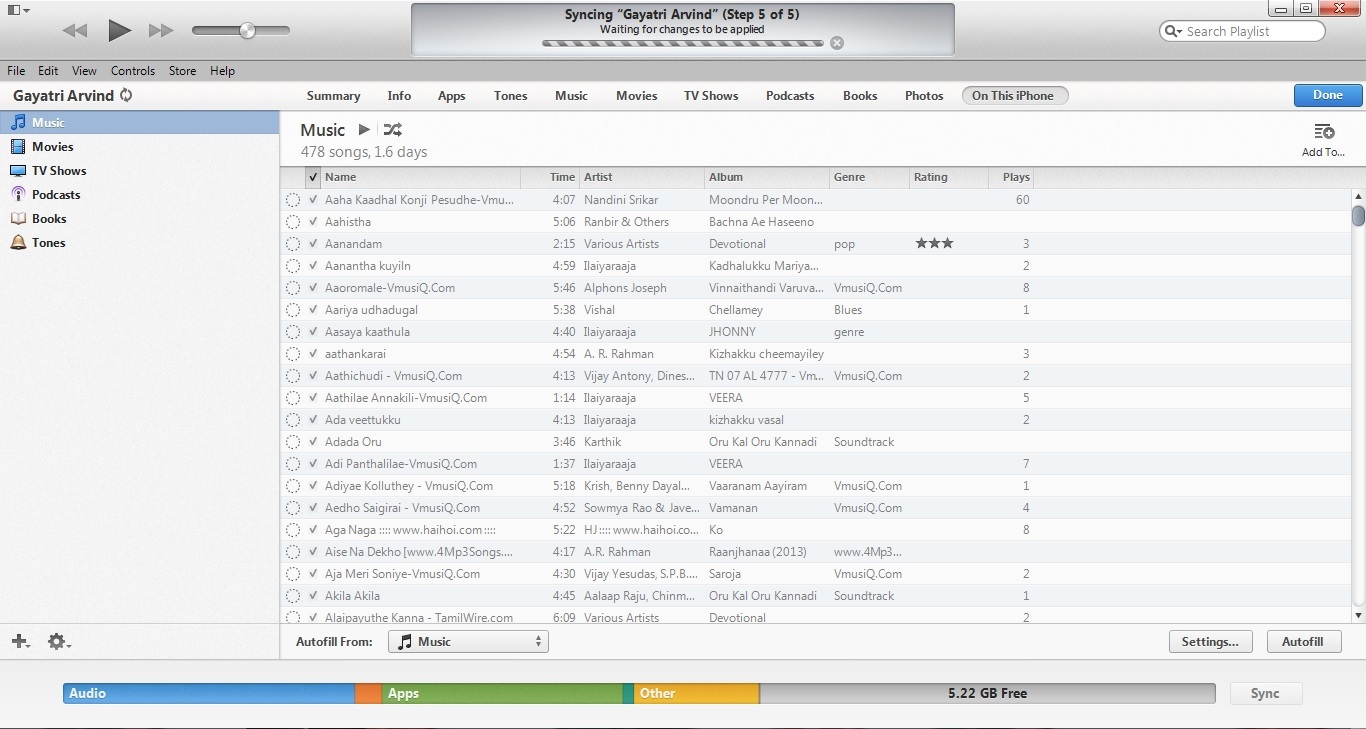The image size is (1366, 729).
Task: Open the File menu
Action: (16, 71)
